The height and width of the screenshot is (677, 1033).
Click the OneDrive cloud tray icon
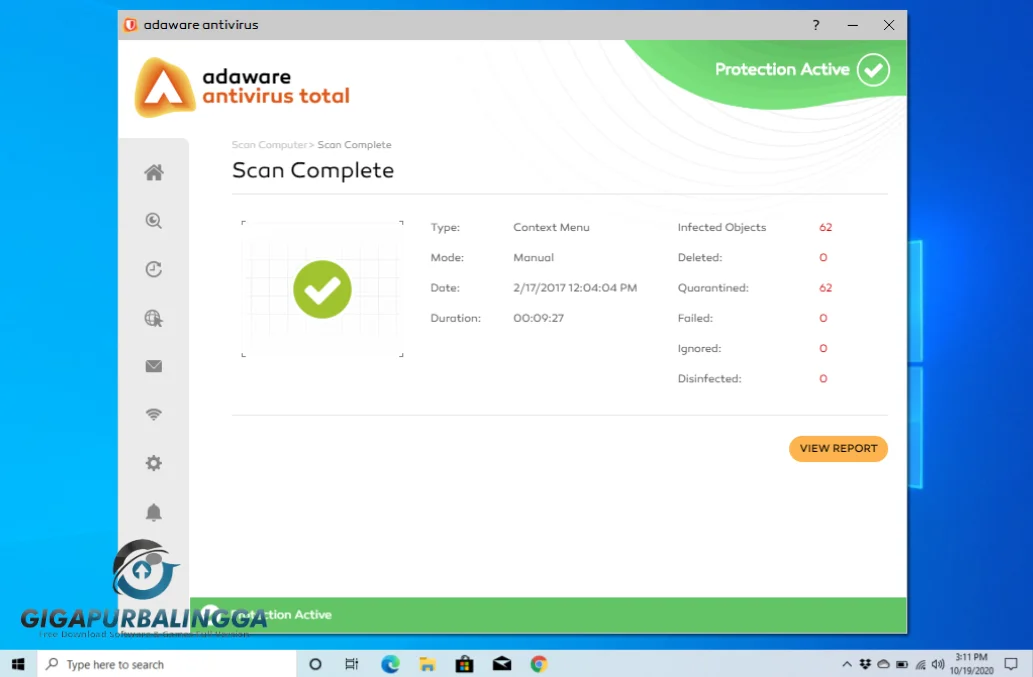tap(883, 664)
